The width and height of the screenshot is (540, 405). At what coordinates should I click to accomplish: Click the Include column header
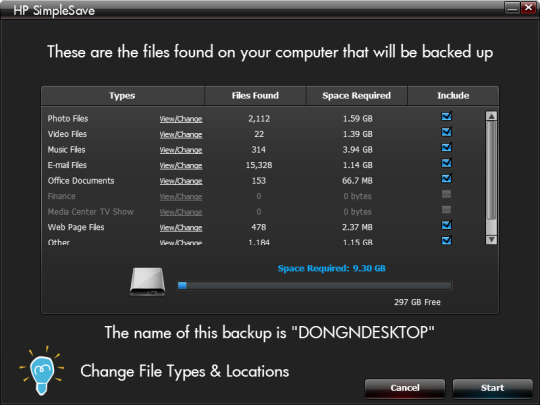(453, 95)
